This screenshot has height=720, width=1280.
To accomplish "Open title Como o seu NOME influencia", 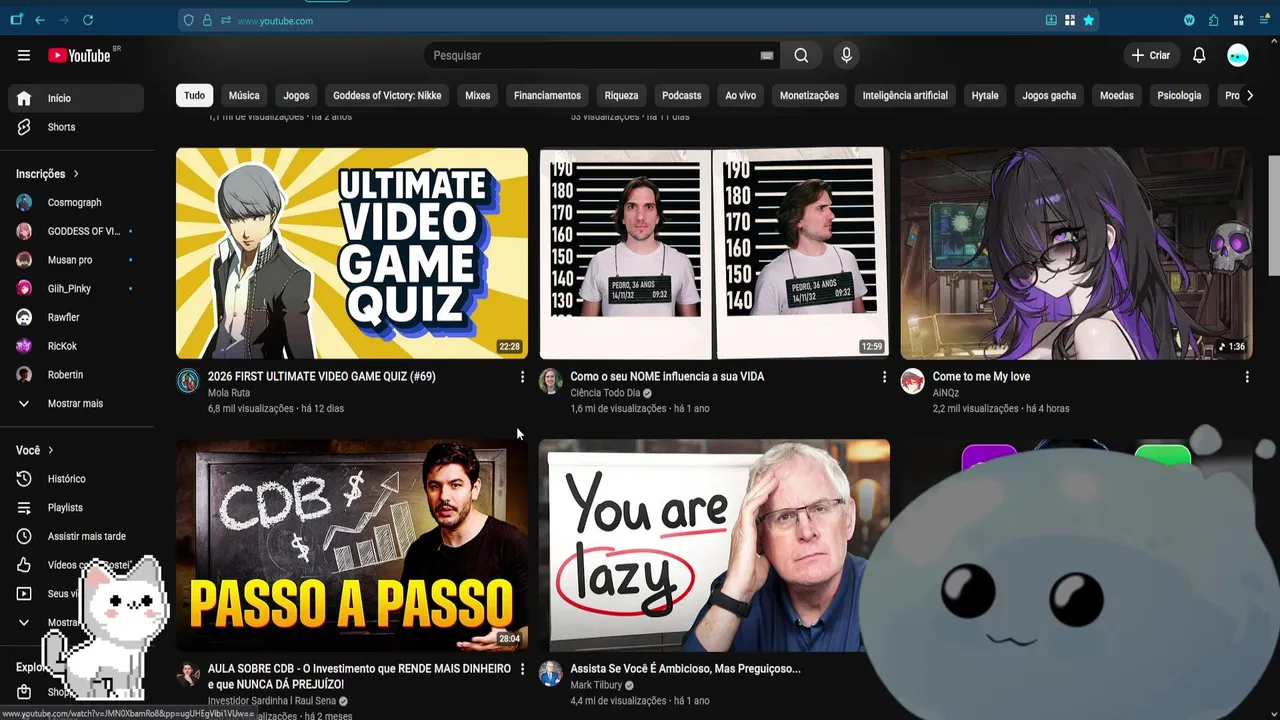I will coord(667,377).
